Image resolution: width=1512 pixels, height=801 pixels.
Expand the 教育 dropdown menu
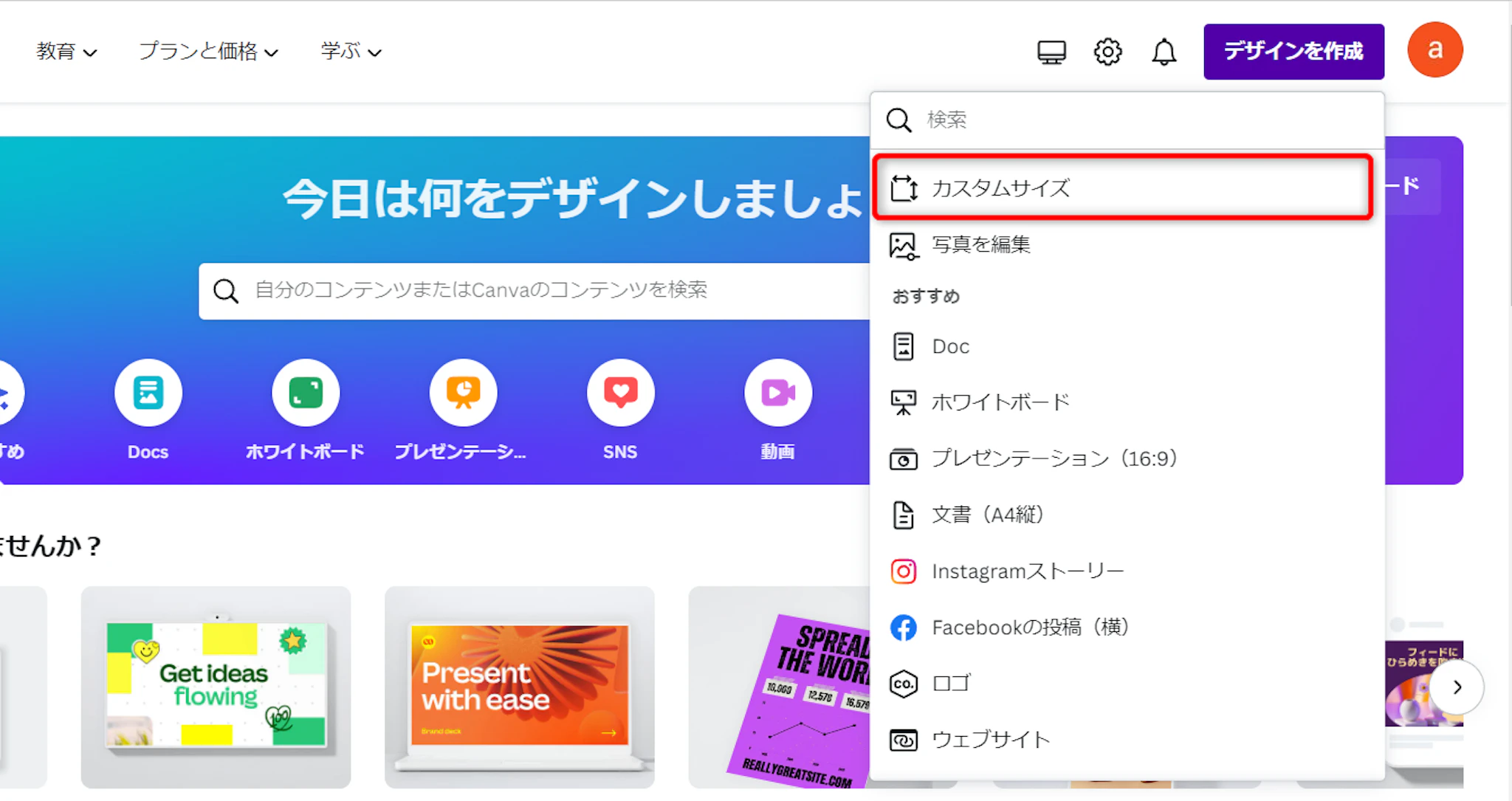pyautogui.click(x=66, y=52)
